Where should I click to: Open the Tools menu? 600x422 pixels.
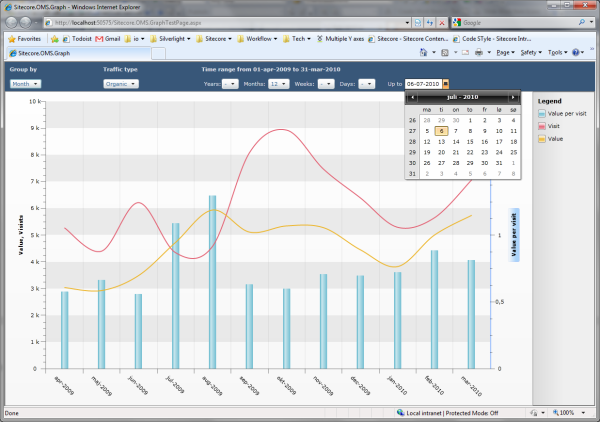(558, 52)
